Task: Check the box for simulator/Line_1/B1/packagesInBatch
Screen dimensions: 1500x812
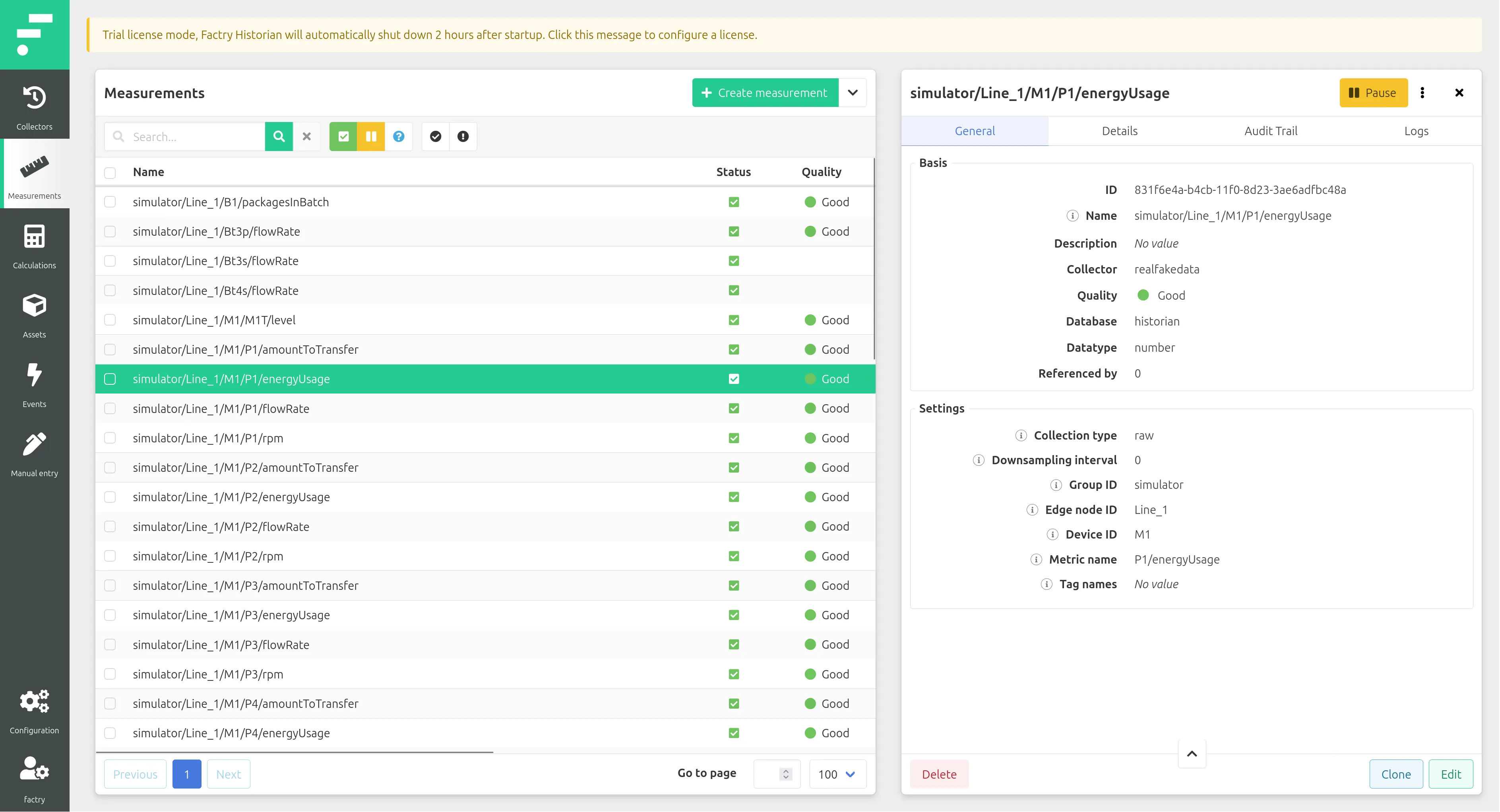Action: [110, 202]
